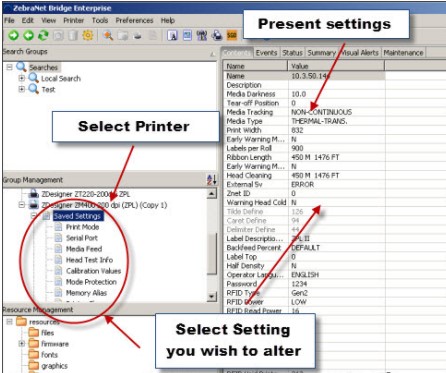This screenshot has width=446, height=373.
Task: Click the ZM400 printer icon in group tree
Action: coord(33,205)
